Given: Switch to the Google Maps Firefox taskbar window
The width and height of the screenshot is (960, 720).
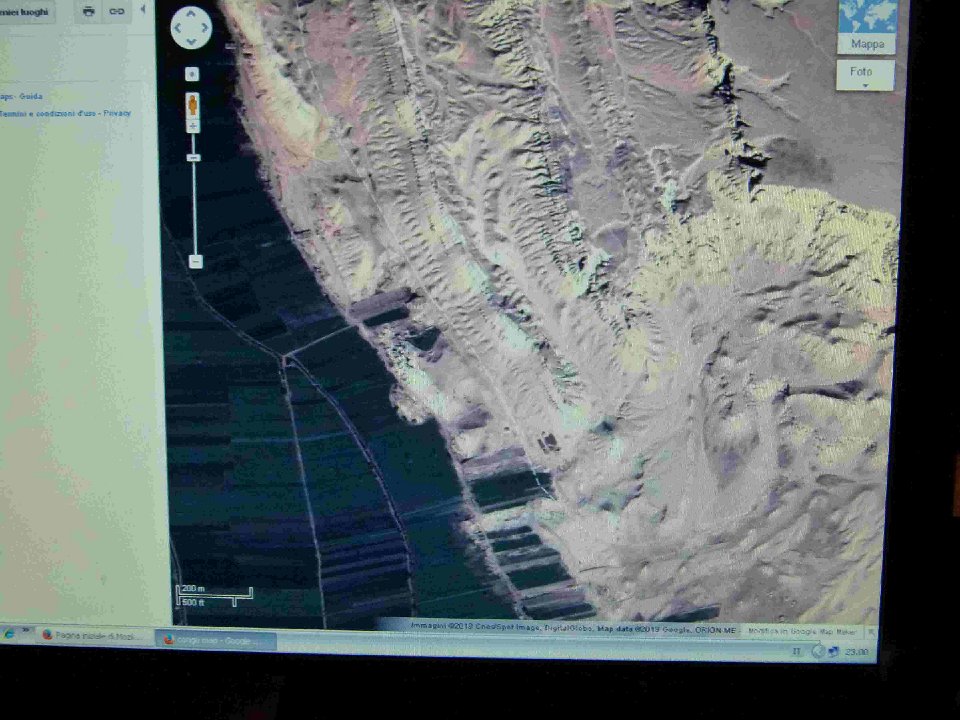Looking at the screenshot, I should click(x=216, y=640).
